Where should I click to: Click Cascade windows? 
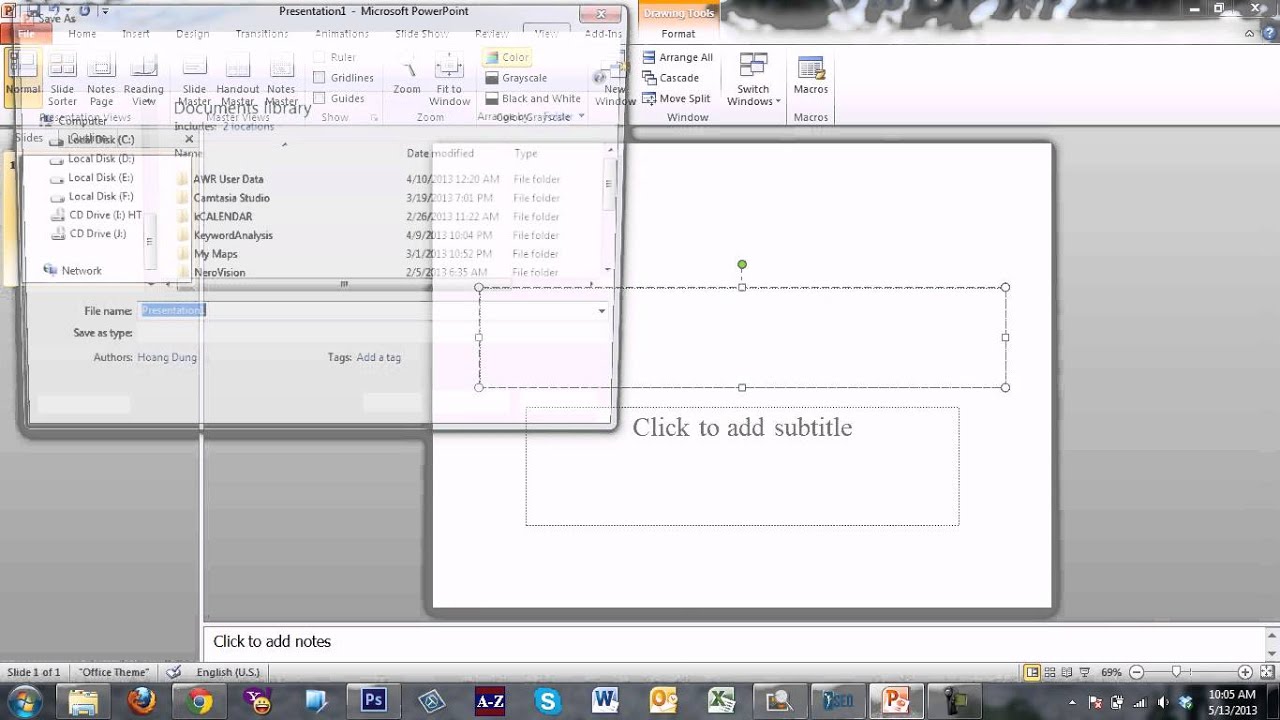[x=671, y=78]
